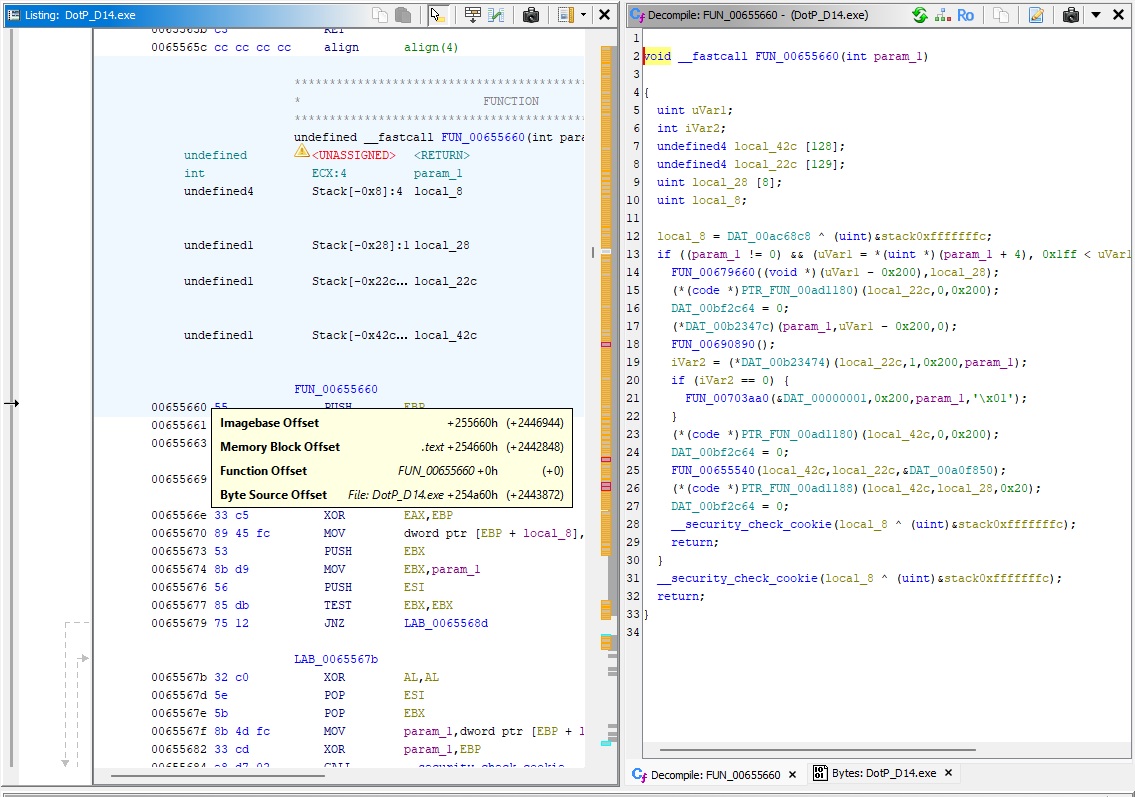Image resolution: width=1135 pixels, height=797 pixels.
Task: Open the Decompile panel's dropdown menu arrow
Action: 1096,15
